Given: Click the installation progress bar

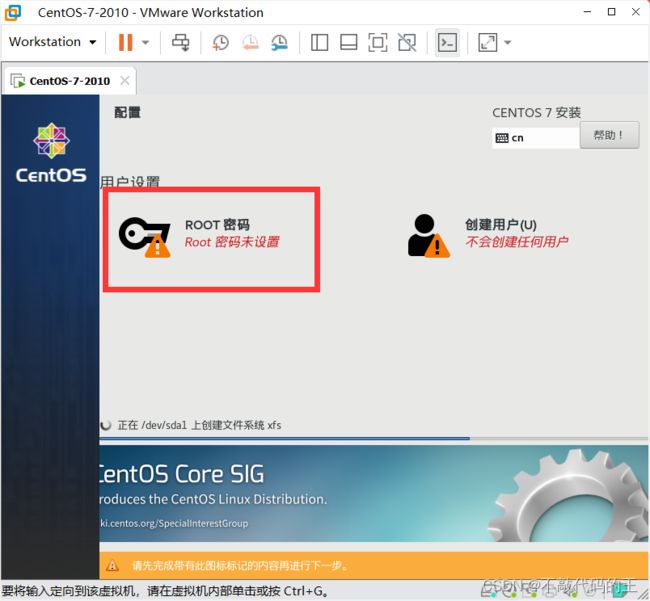Looking at the screenshot, I should [x=374, y=438].
